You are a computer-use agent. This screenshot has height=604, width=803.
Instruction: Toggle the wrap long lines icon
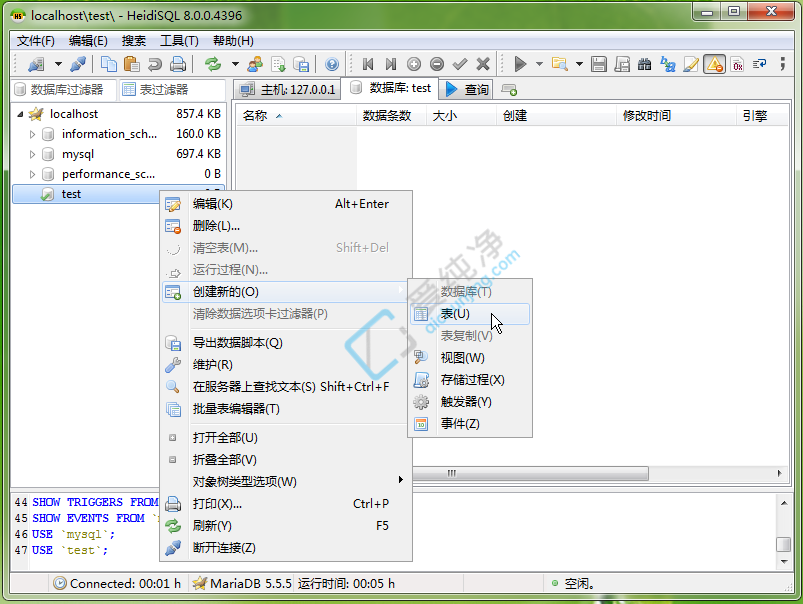[760, 64]
